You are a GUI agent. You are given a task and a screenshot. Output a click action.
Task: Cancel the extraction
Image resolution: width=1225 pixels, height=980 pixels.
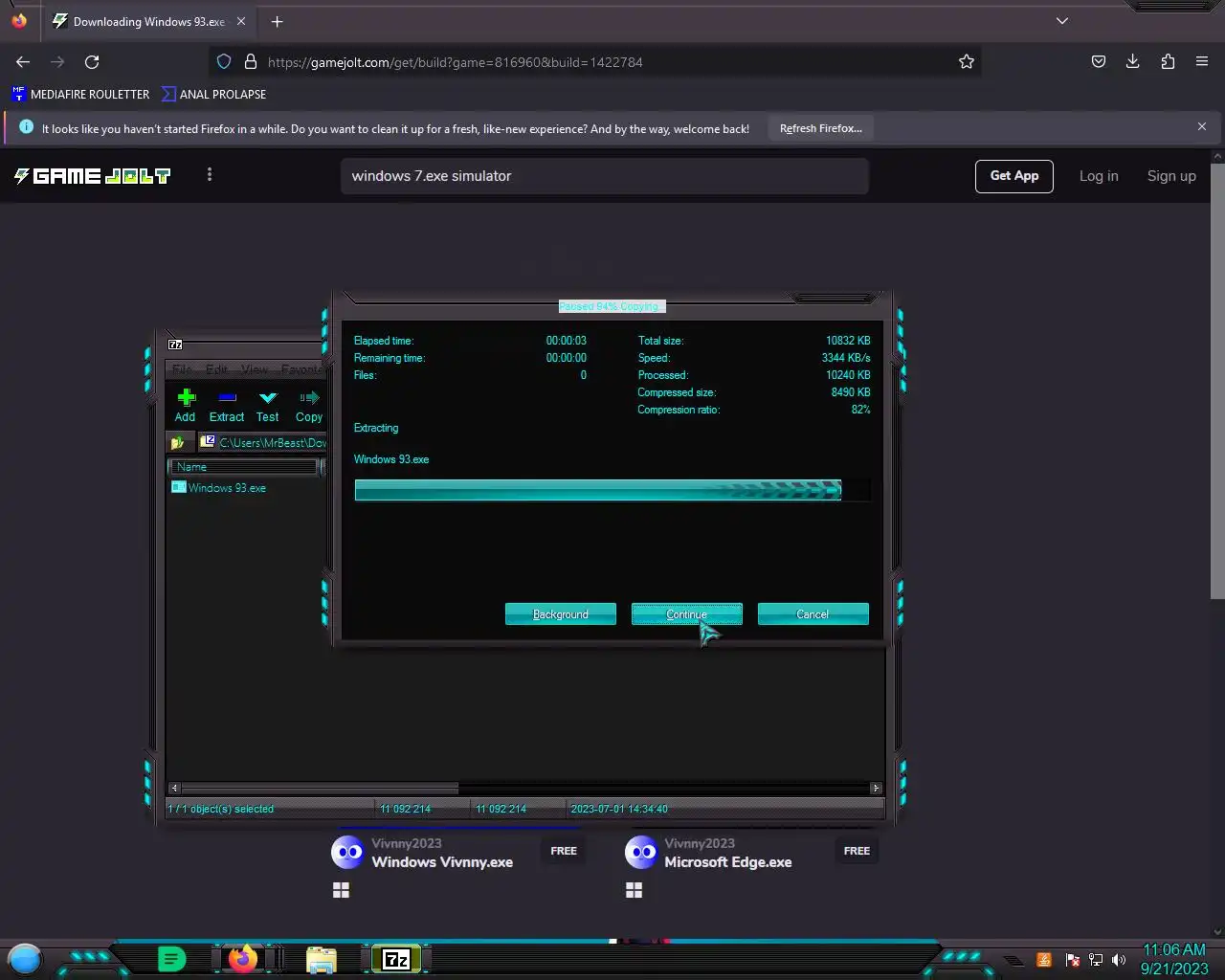pyautogui.click(x=813, y=614)
